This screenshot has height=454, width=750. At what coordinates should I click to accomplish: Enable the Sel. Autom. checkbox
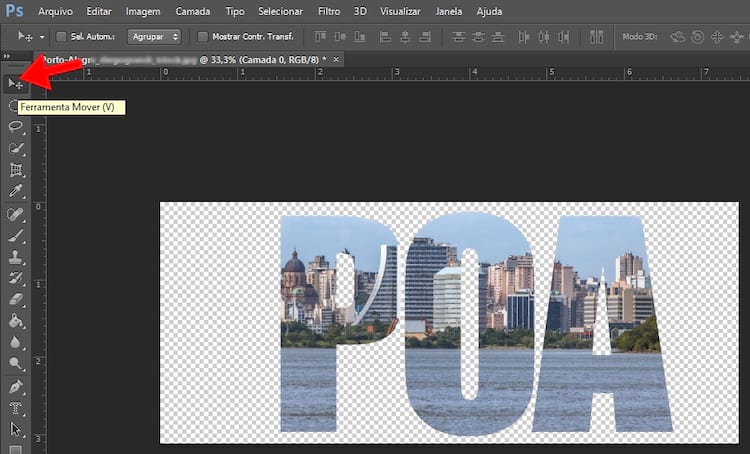(x=60, y=37)
